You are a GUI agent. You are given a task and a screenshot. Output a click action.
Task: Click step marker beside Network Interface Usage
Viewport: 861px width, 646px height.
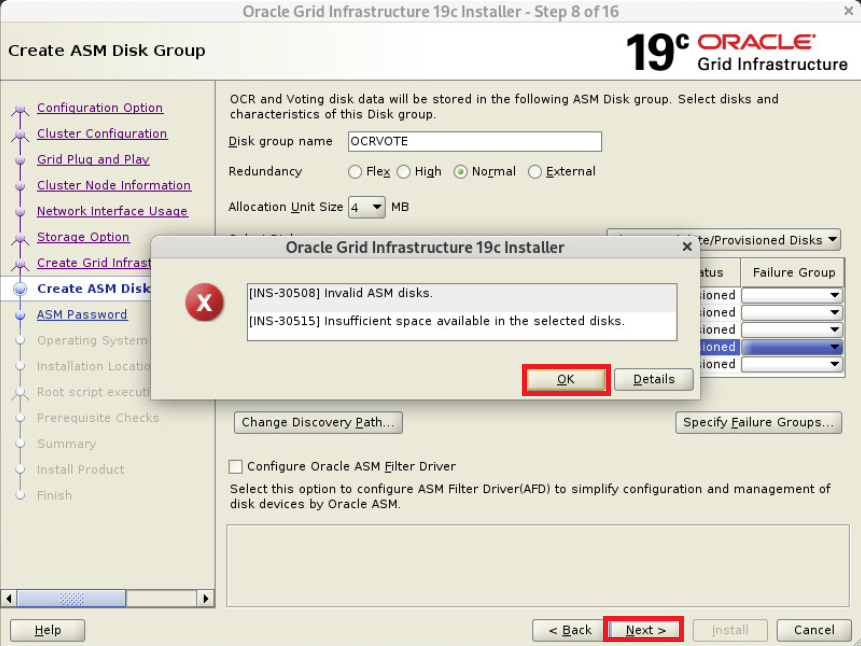tap(20, 211)
